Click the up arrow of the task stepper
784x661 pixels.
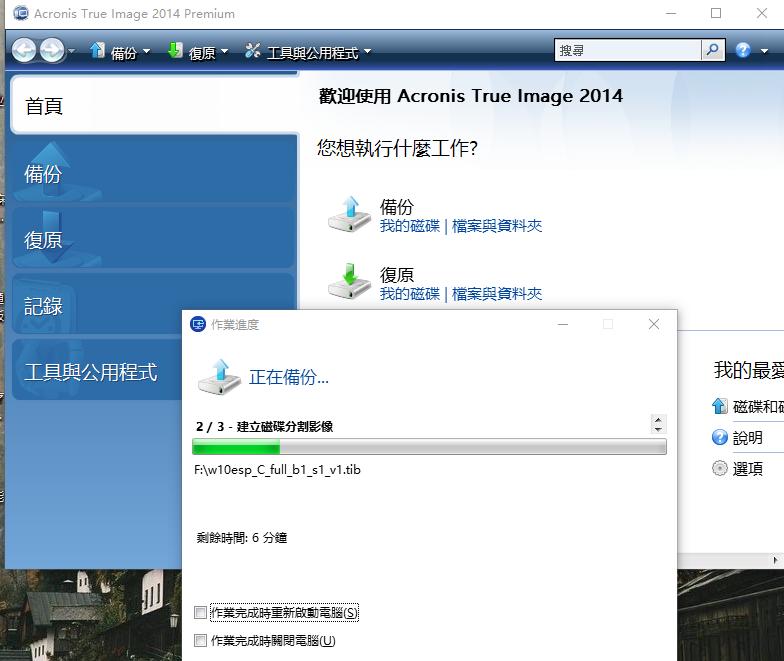click(x=658, y=420)
